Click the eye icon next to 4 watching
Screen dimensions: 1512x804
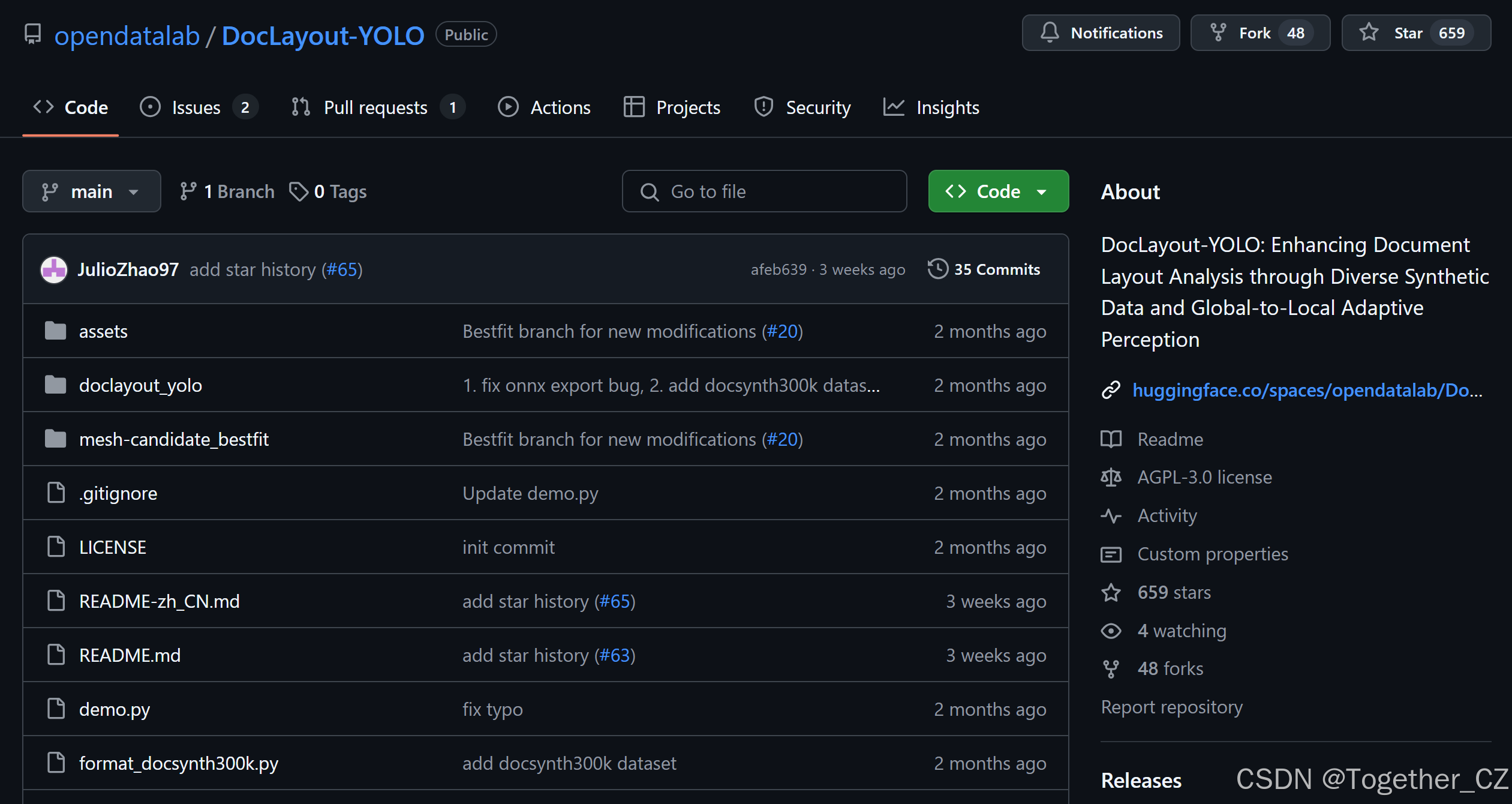pyautogui.click(x=1111, y=631)
